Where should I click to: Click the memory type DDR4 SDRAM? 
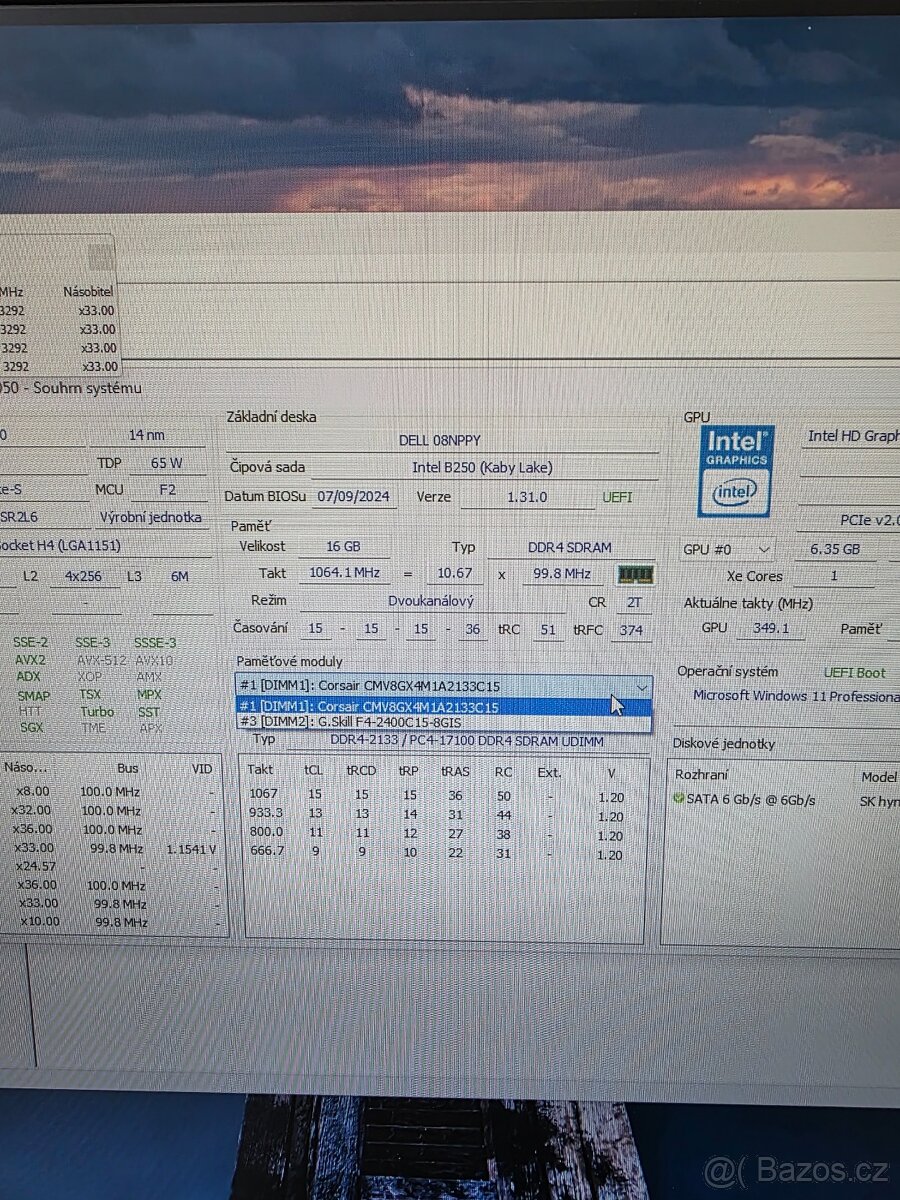[570, 547]
